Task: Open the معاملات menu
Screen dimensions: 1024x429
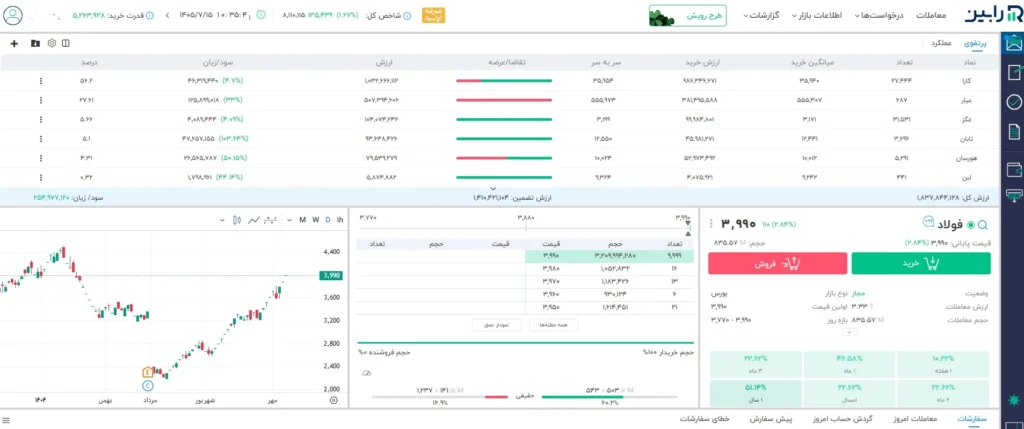Action: [932, 15]
